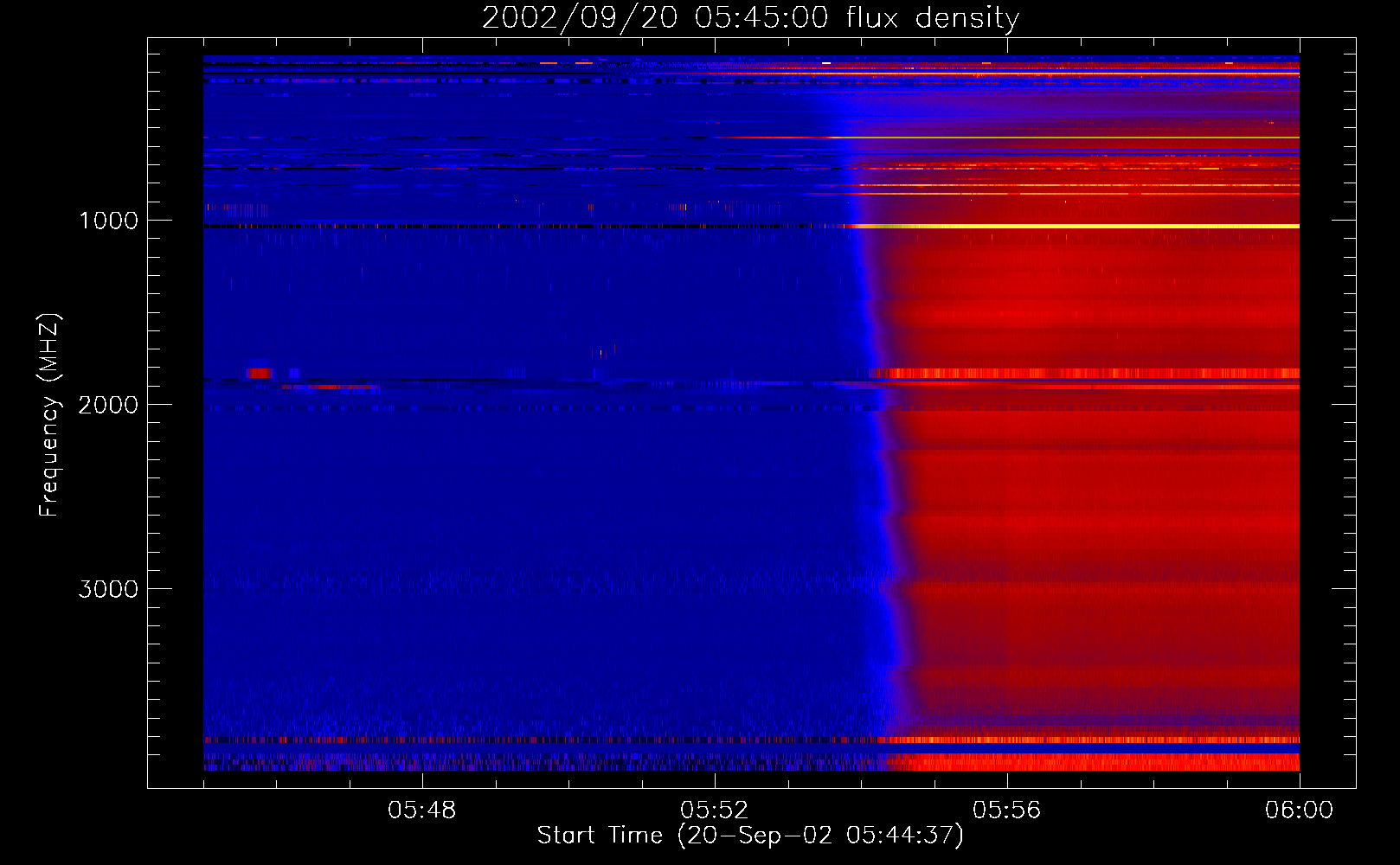Click the 'Frequency (MHZ)' y-axis label

(50, 415)
